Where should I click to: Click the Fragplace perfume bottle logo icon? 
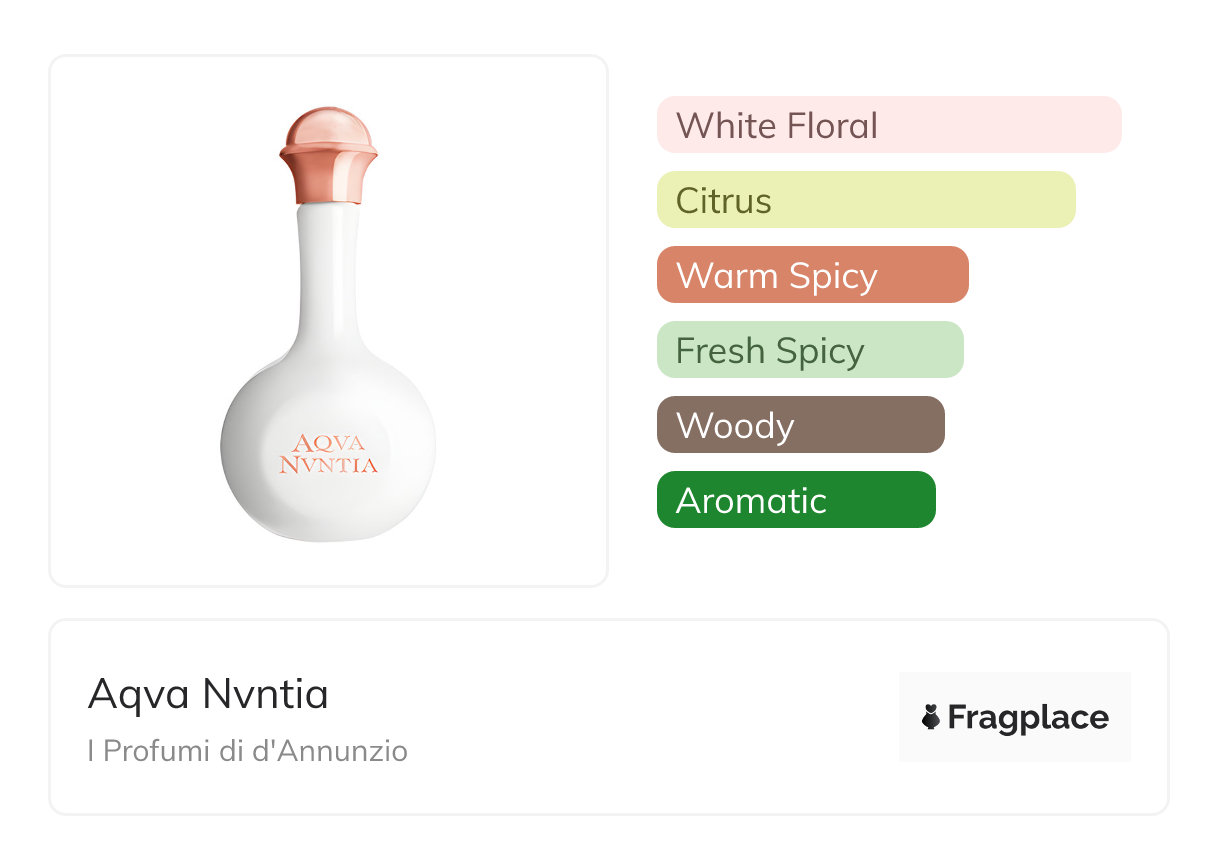[932, 717]
